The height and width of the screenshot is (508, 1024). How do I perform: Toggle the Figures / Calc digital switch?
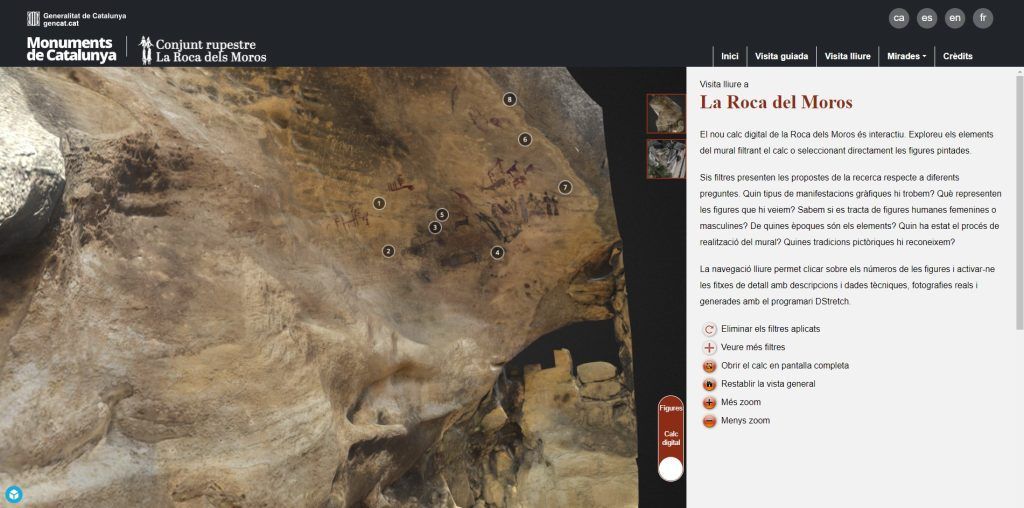click(671, 466)
